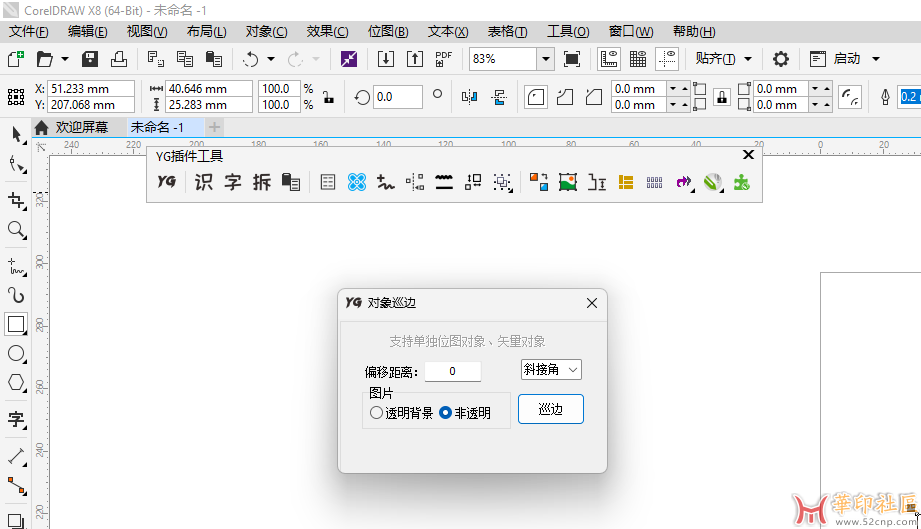The image size is (921, 529).
Task: Open the 贴齐 snap-to dropdown
Action: click(723, 59)
